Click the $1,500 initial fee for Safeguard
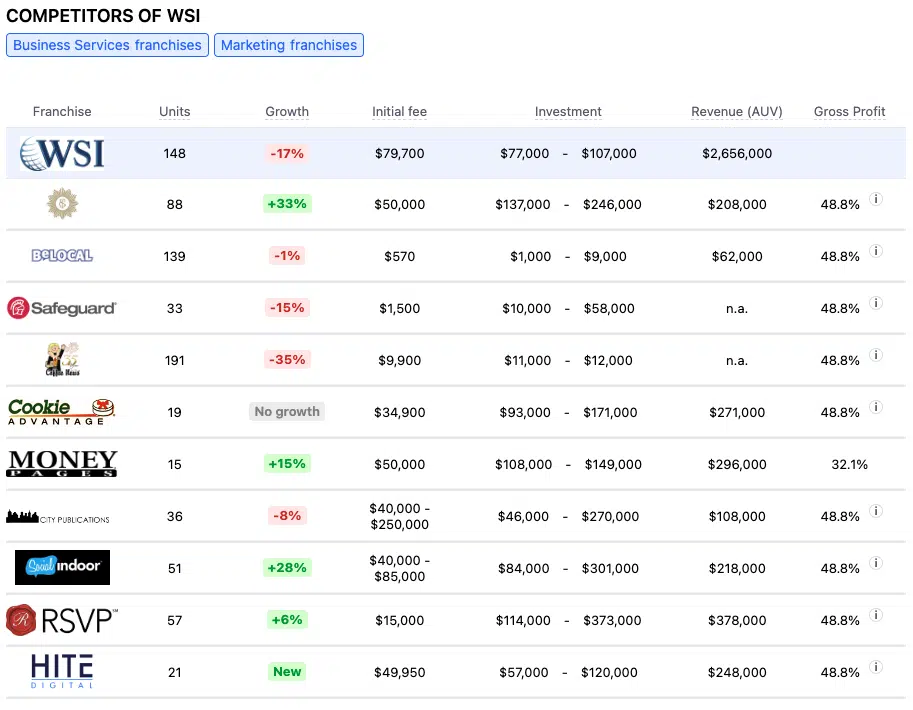Viewport: 913px width, 710px height. coord(399,308)
